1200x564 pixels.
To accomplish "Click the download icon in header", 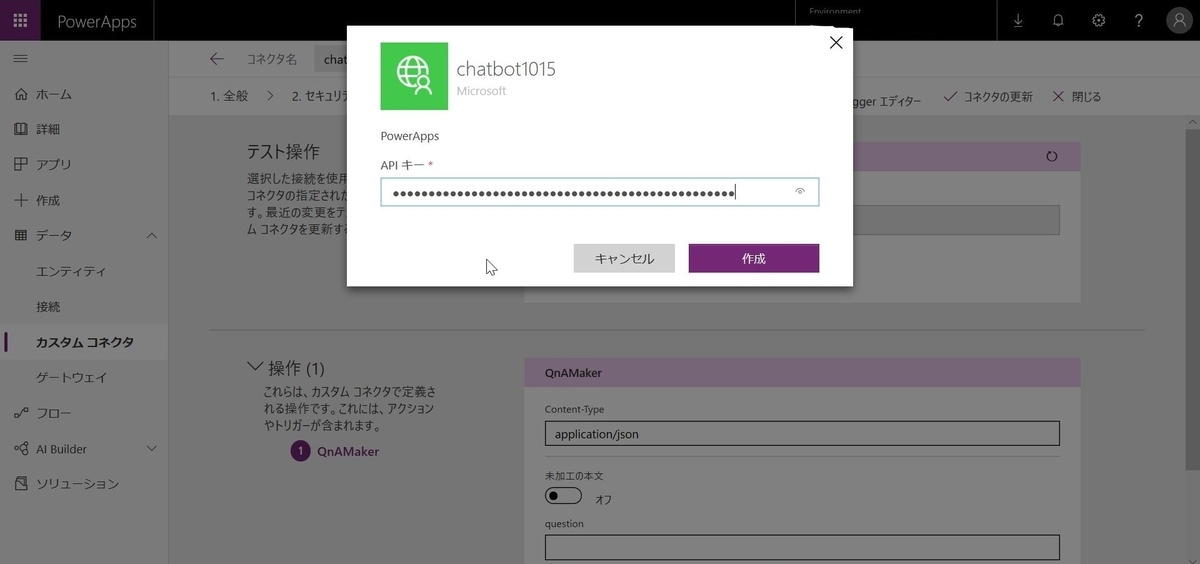I will (1018, 21).
